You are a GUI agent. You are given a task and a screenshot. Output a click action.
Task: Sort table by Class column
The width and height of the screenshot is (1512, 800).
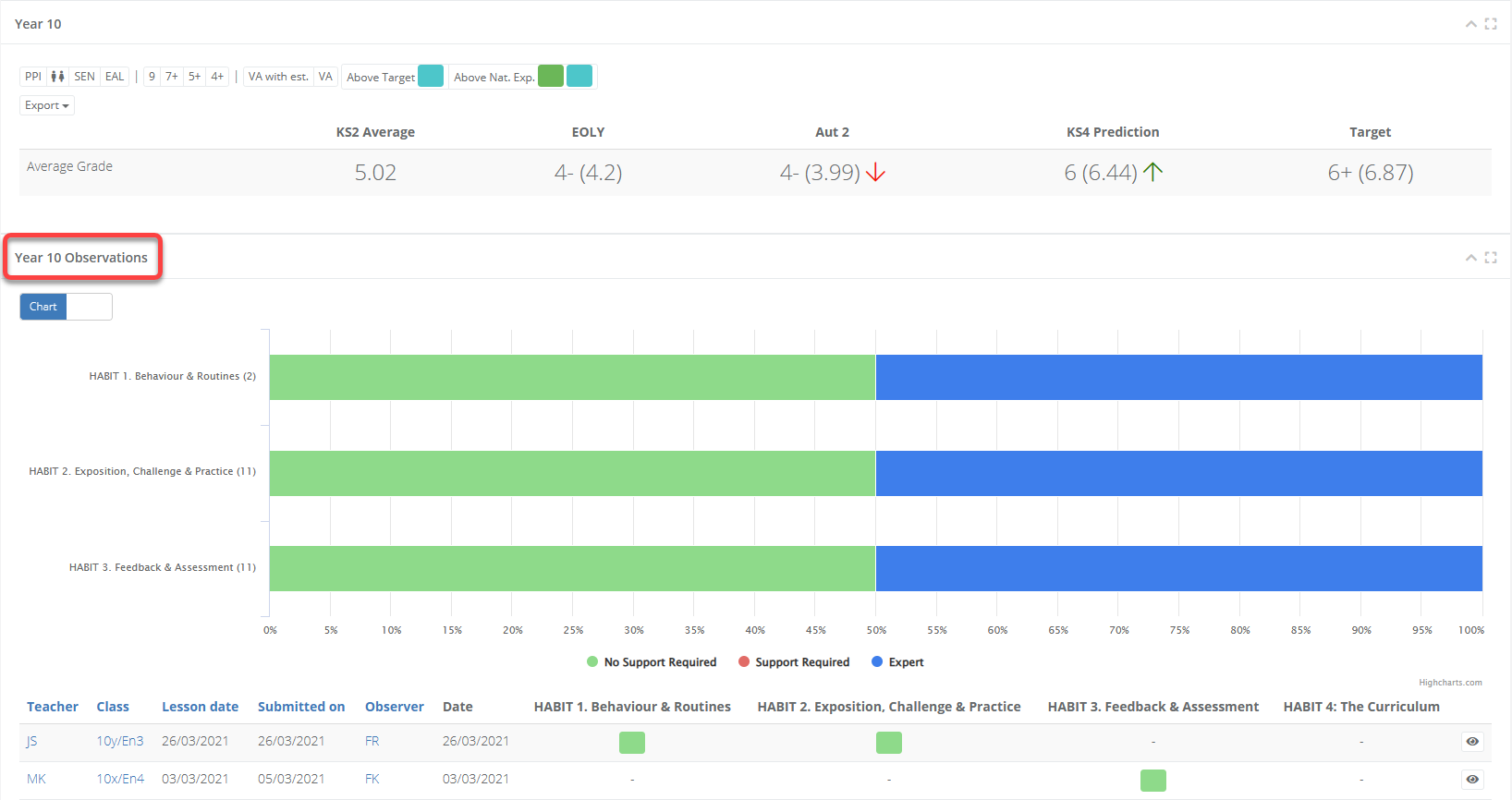click(113, 707)
